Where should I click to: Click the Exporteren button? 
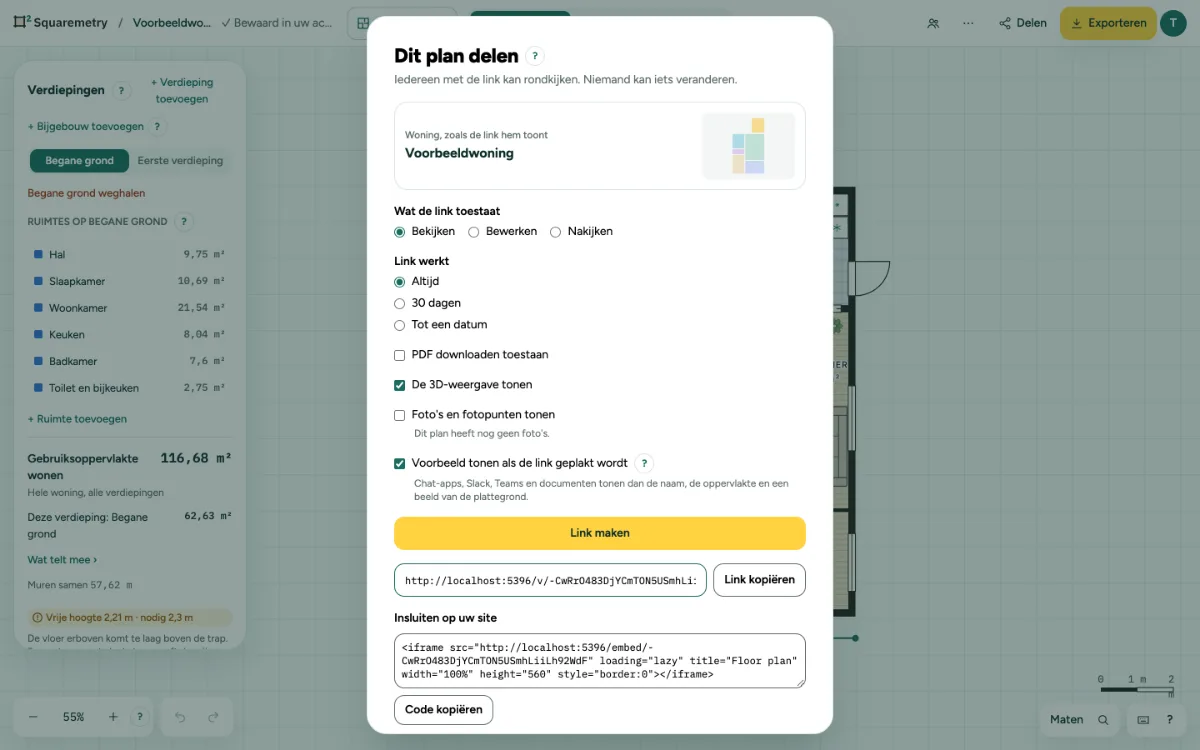tap(1108, 23)
